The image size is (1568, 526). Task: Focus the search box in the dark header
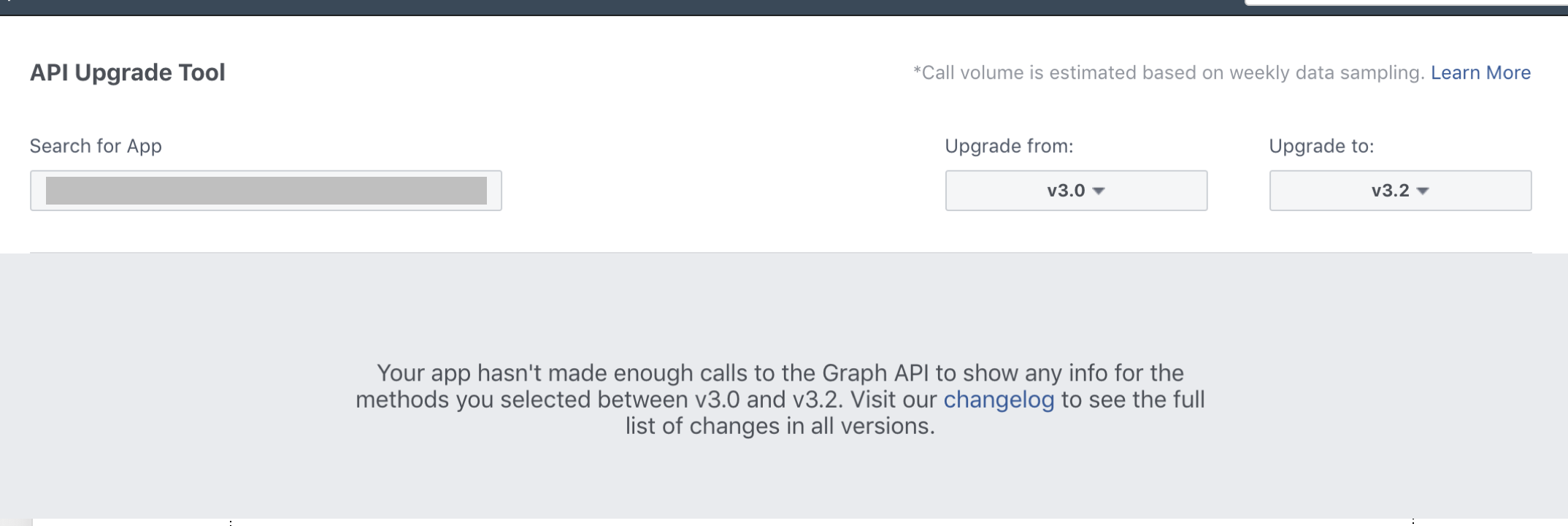(x=1406, y=2)
